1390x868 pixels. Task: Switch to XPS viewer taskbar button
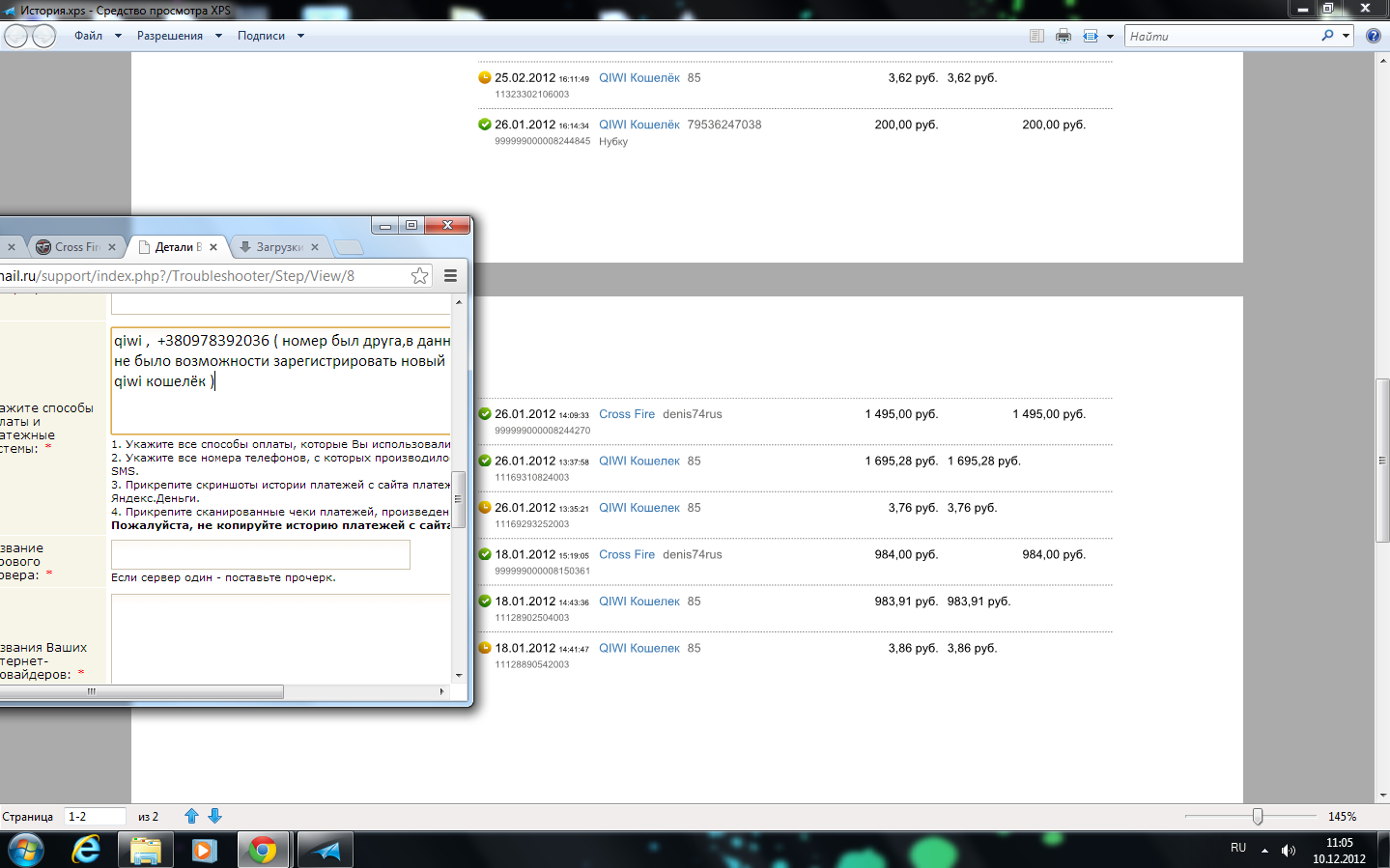pos(326,850)
